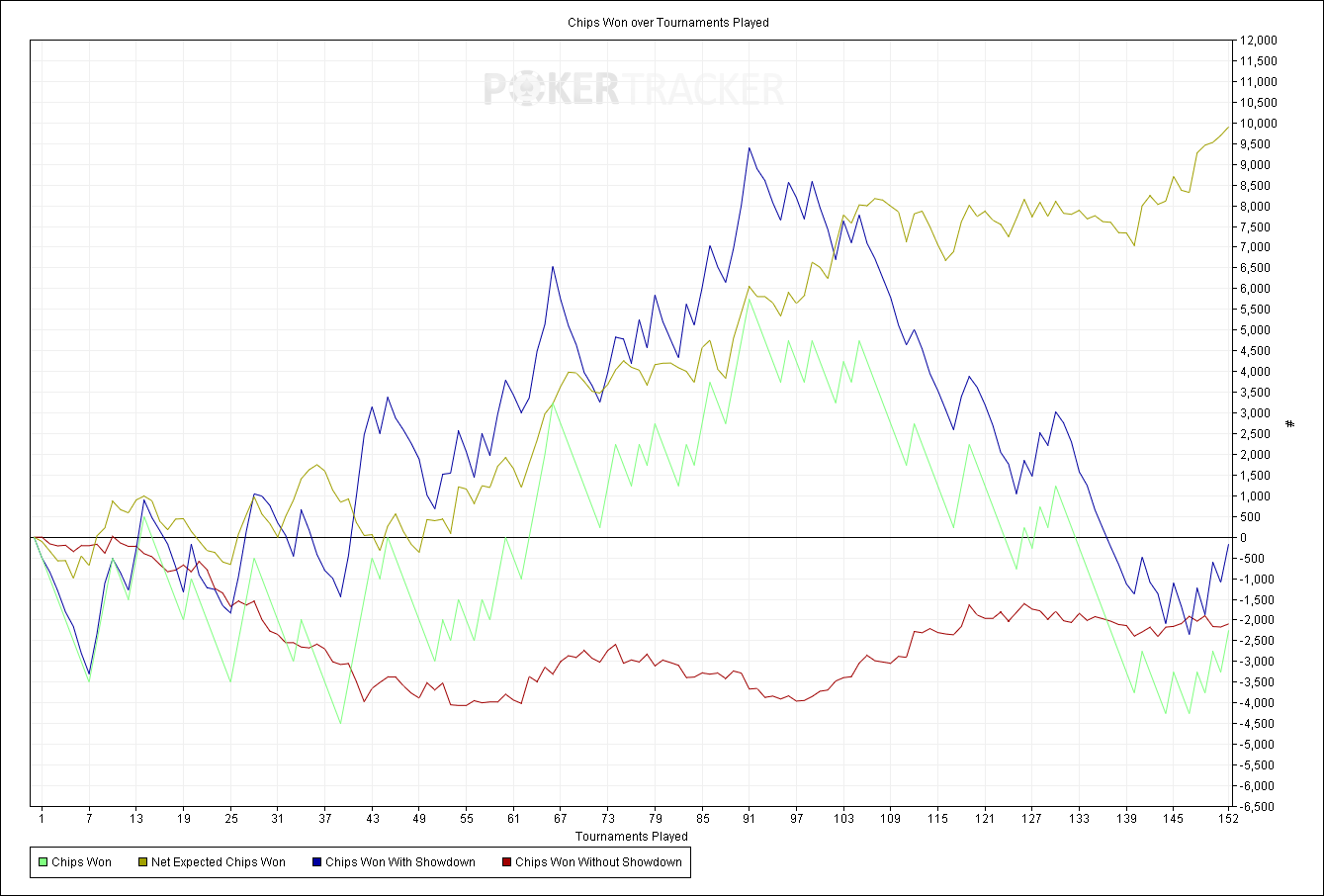Click the x-axis tick label 55
The image size is (1324, 896).
pyautogui.click(x=467, y=820)
